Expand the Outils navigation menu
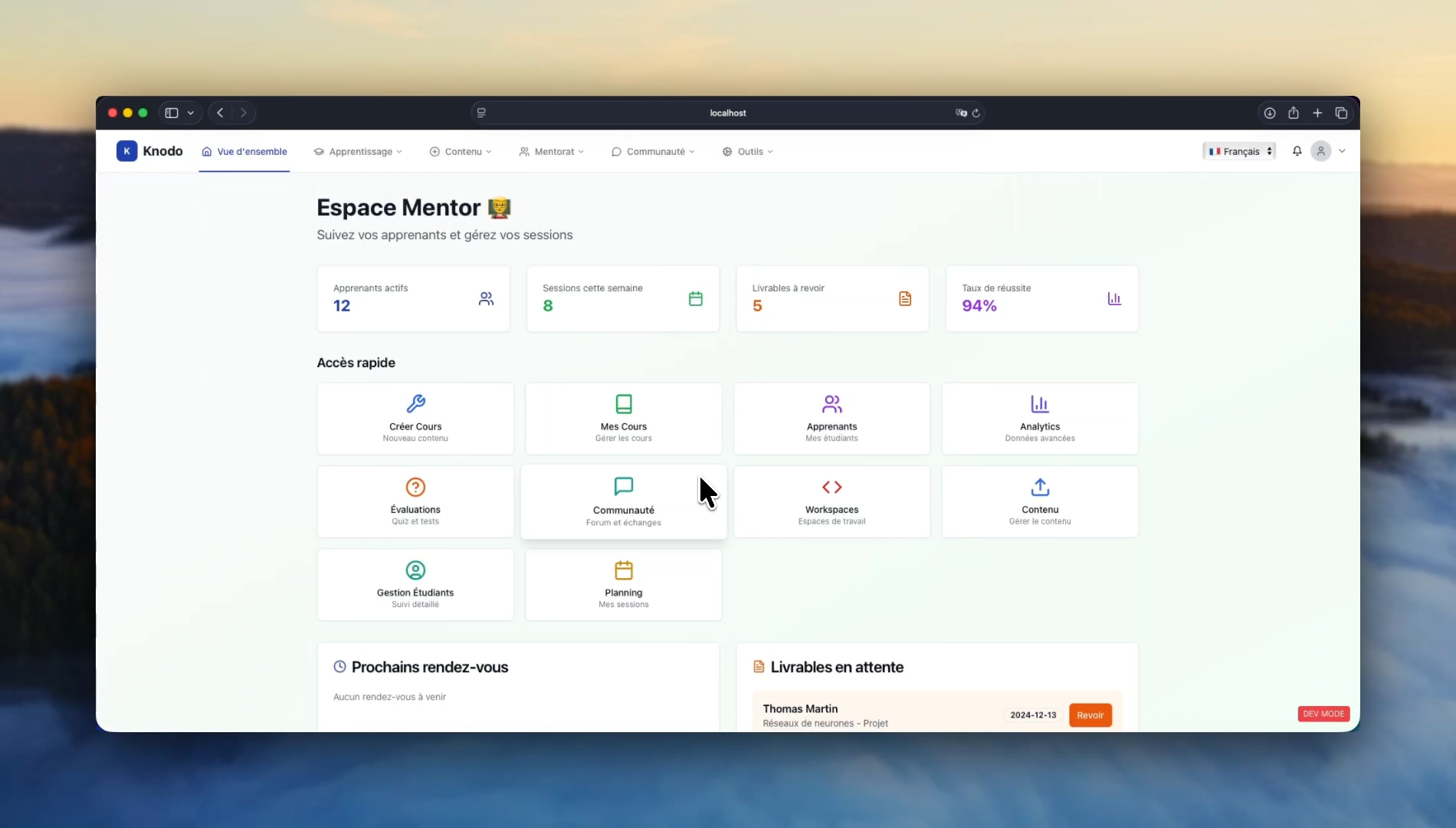Image resolution: width=1456 pixels, height=828 pixels. click(748, 152)
